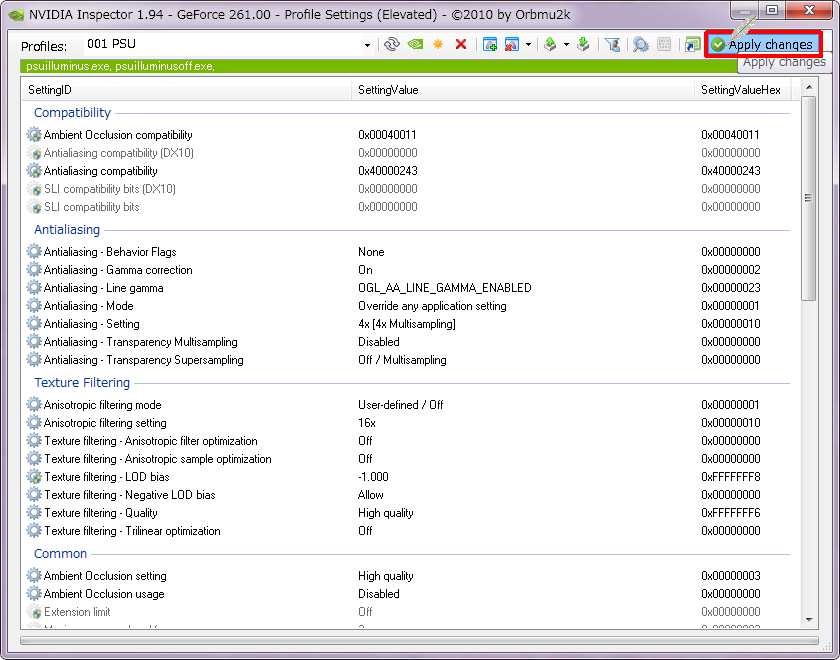This screenshot has height=660, width=840.
Task: Click the OGL_AA_LINE_GAMMA_ENABLED value
Action: 445,288
